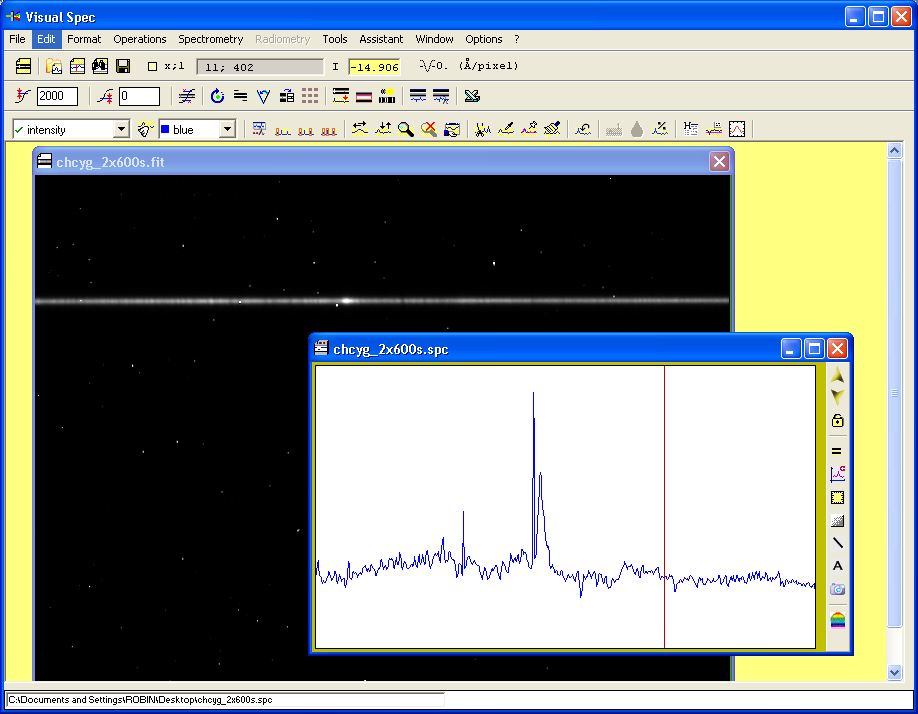Click the pushpin on spectrum icon

(529, 129)
